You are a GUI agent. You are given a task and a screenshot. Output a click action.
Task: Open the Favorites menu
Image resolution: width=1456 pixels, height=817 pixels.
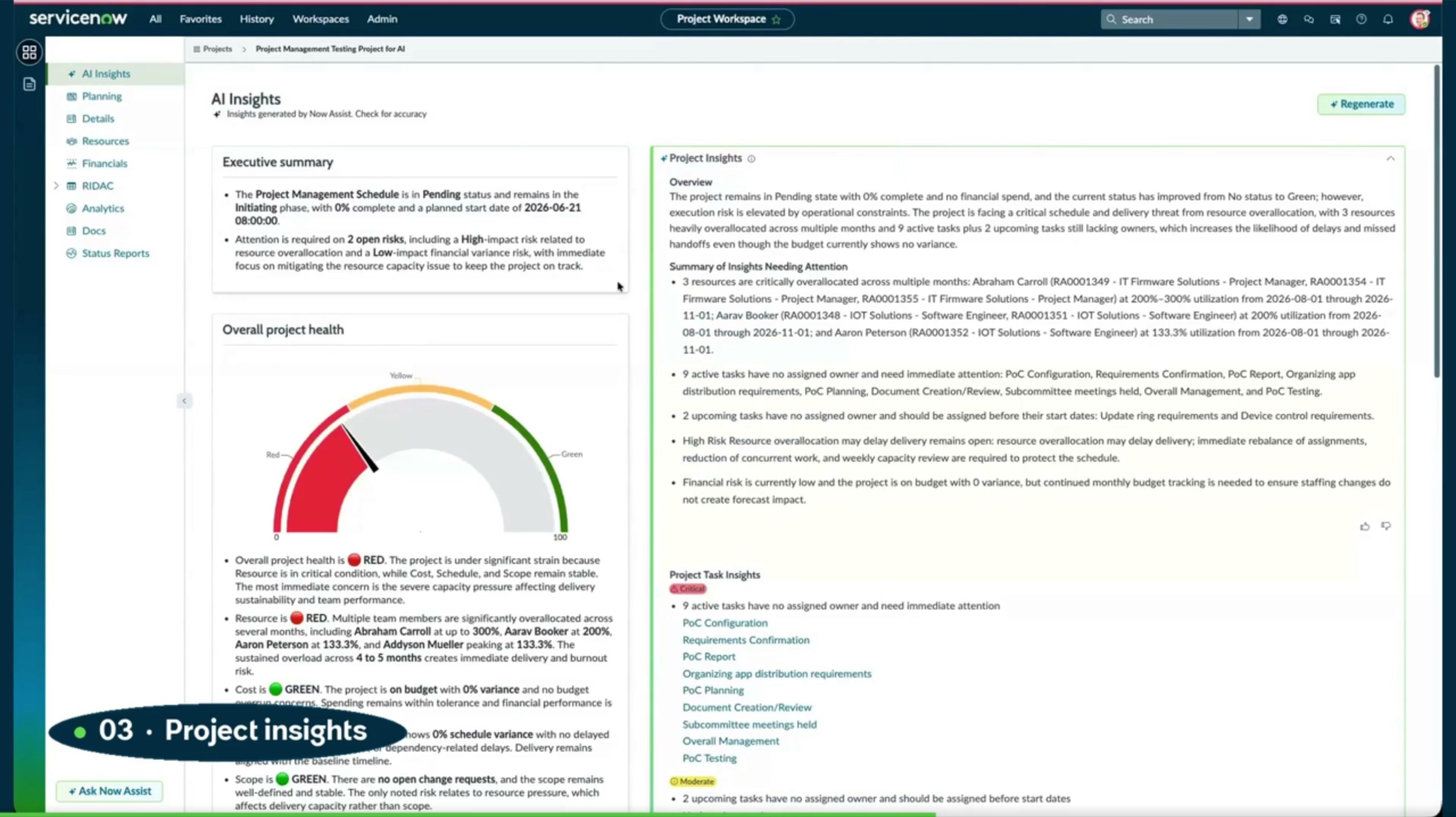[x=201, y=19]
